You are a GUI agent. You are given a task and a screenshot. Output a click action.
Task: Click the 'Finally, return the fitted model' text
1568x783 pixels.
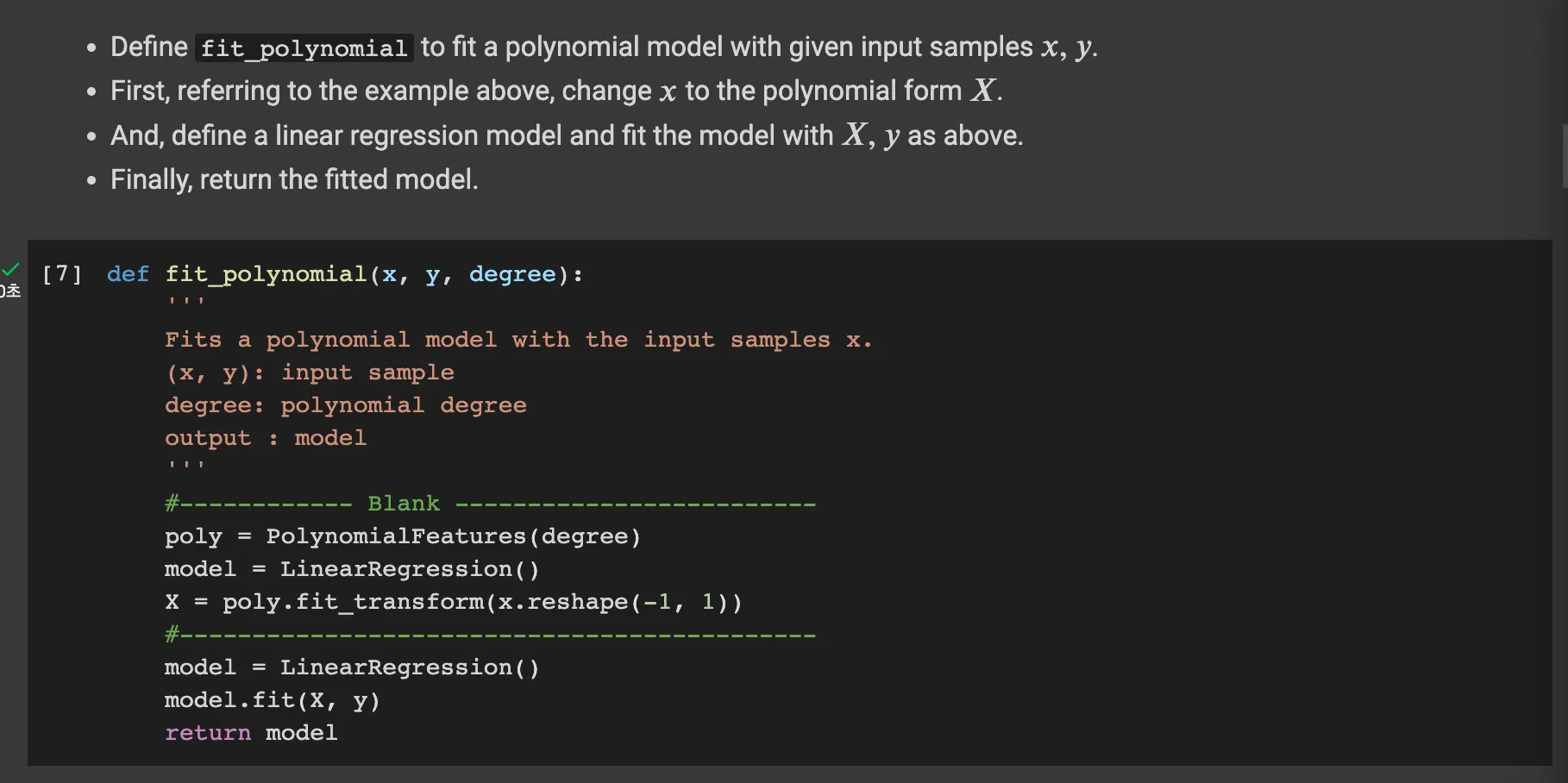coord(294,180)
